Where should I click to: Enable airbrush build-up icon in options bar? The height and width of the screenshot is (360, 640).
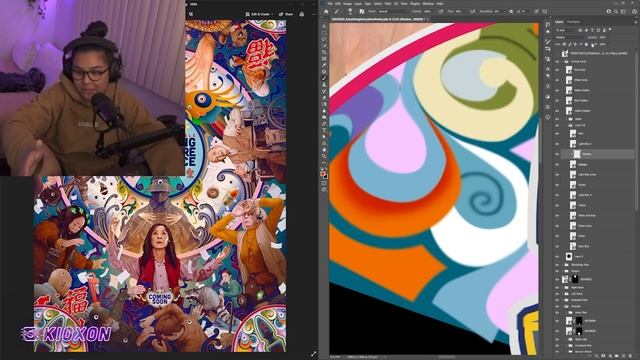[x=472, y=11]
